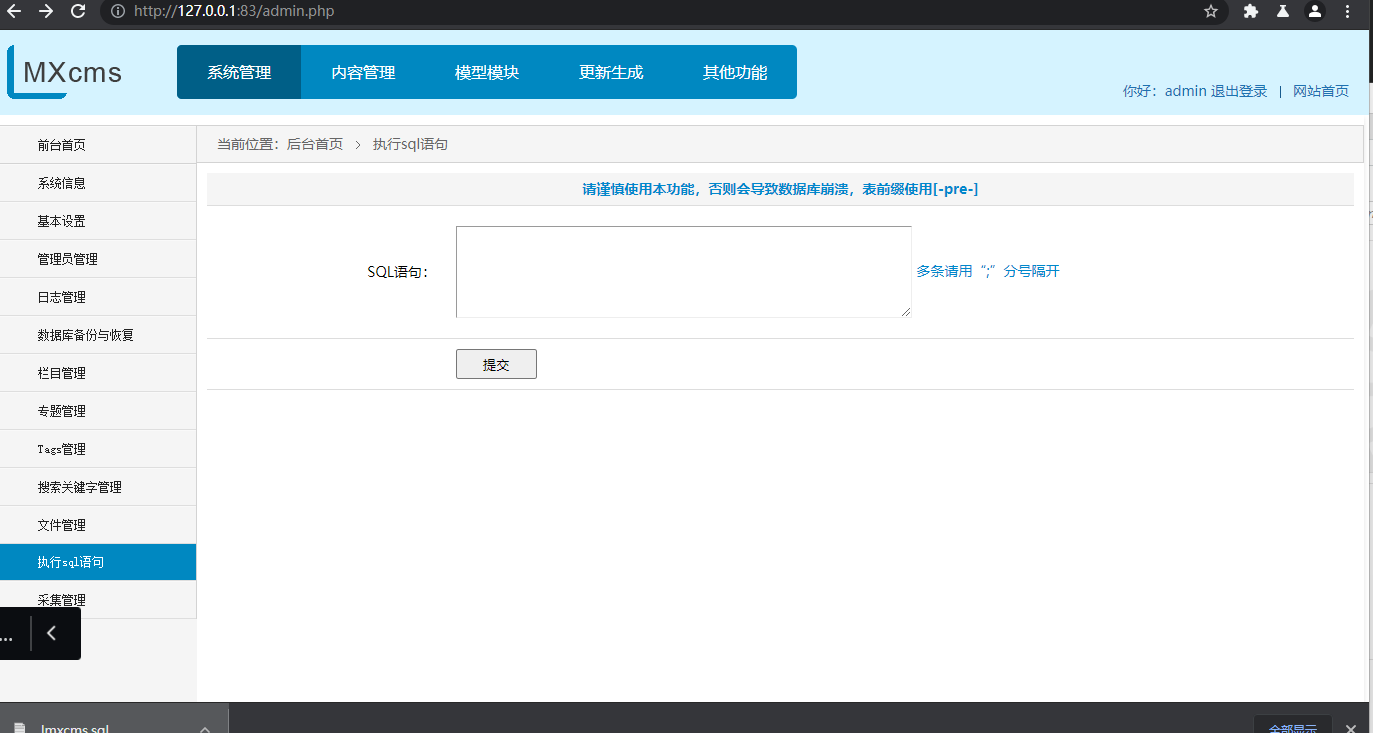Click the SQL语句: field label
The width and height of the screenshot is (1373, 733).
398,272
